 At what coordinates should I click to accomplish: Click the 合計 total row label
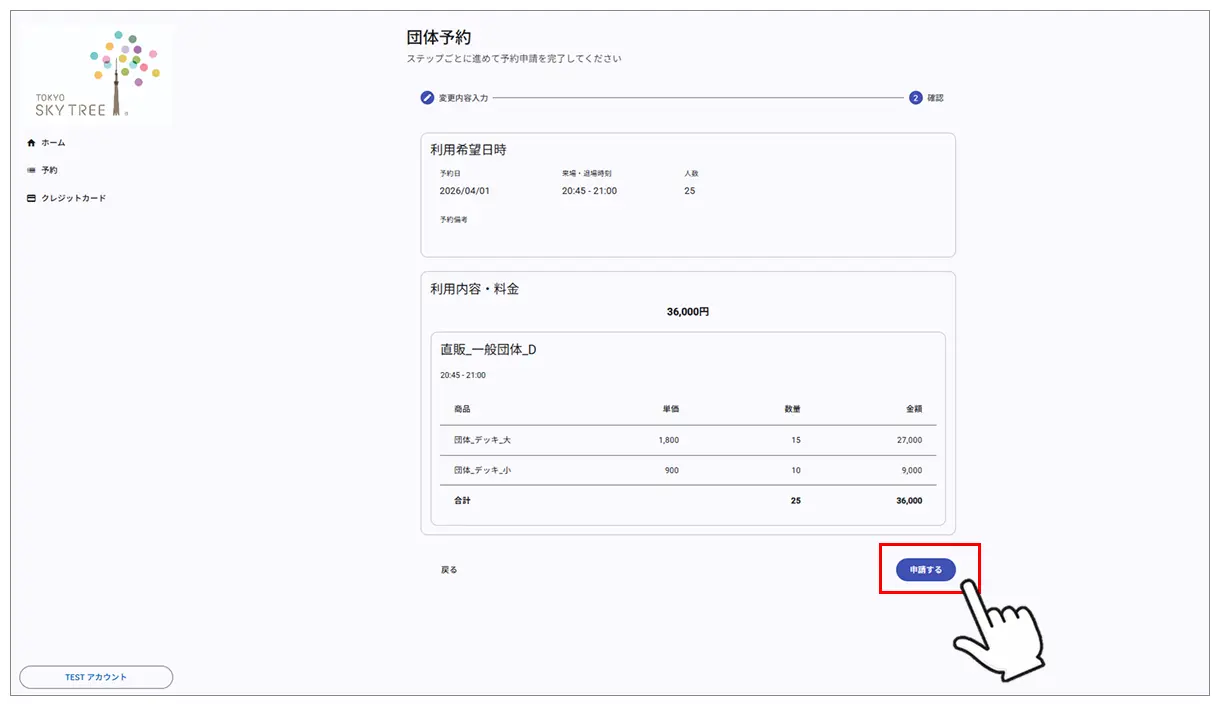462,500
